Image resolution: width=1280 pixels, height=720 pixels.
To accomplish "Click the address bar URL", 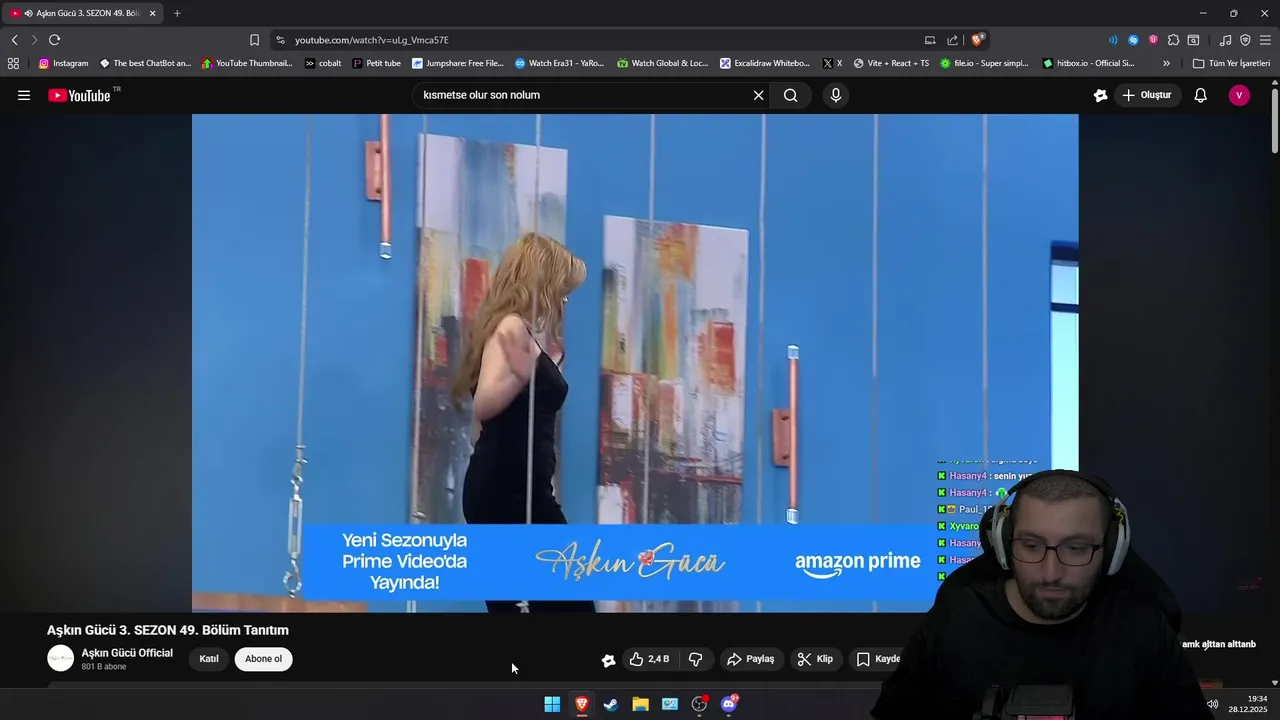I will 372,40.
